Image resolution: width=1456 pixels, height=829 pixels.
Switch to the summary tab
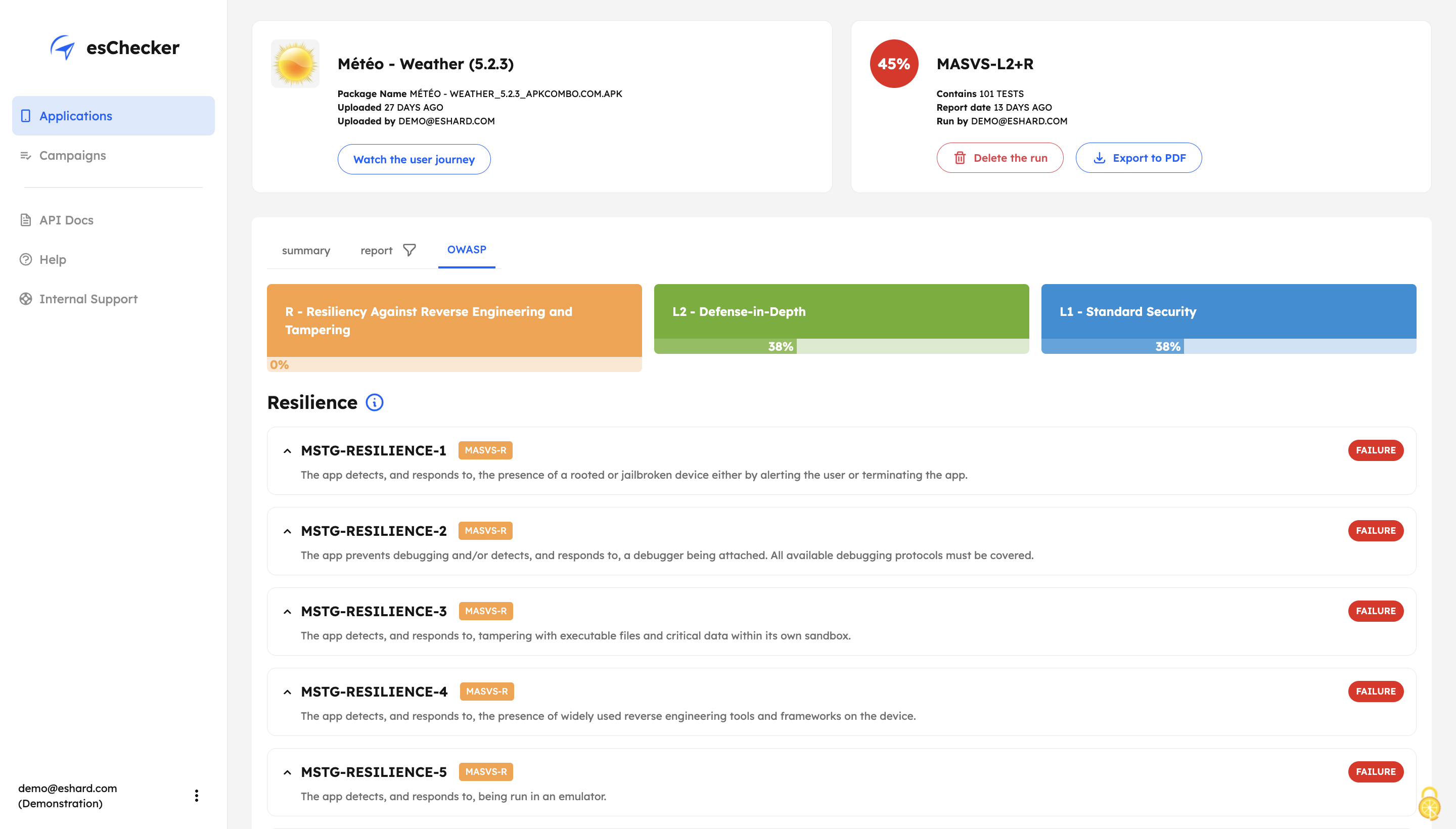pyautogui.click(x=306, y=251)
